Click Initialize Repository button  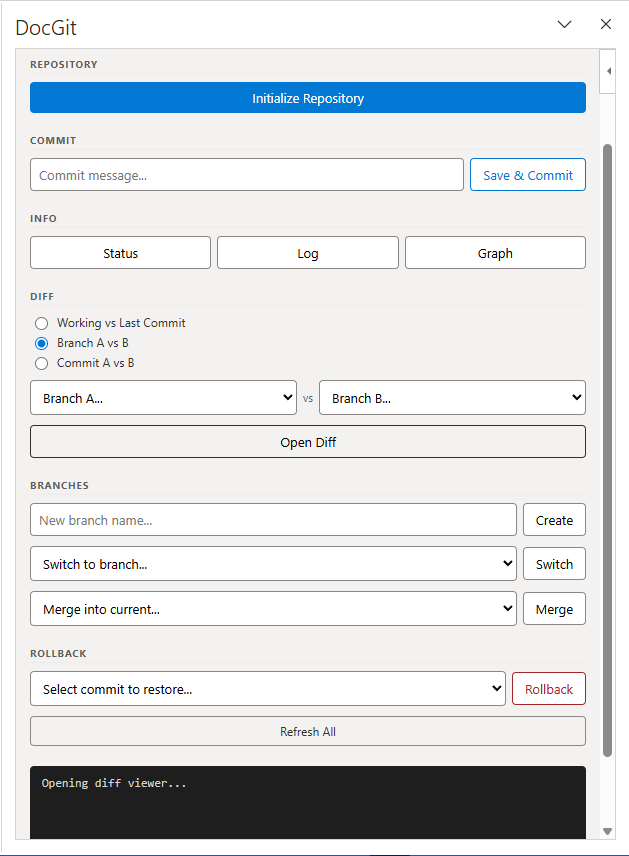(308, 98)
